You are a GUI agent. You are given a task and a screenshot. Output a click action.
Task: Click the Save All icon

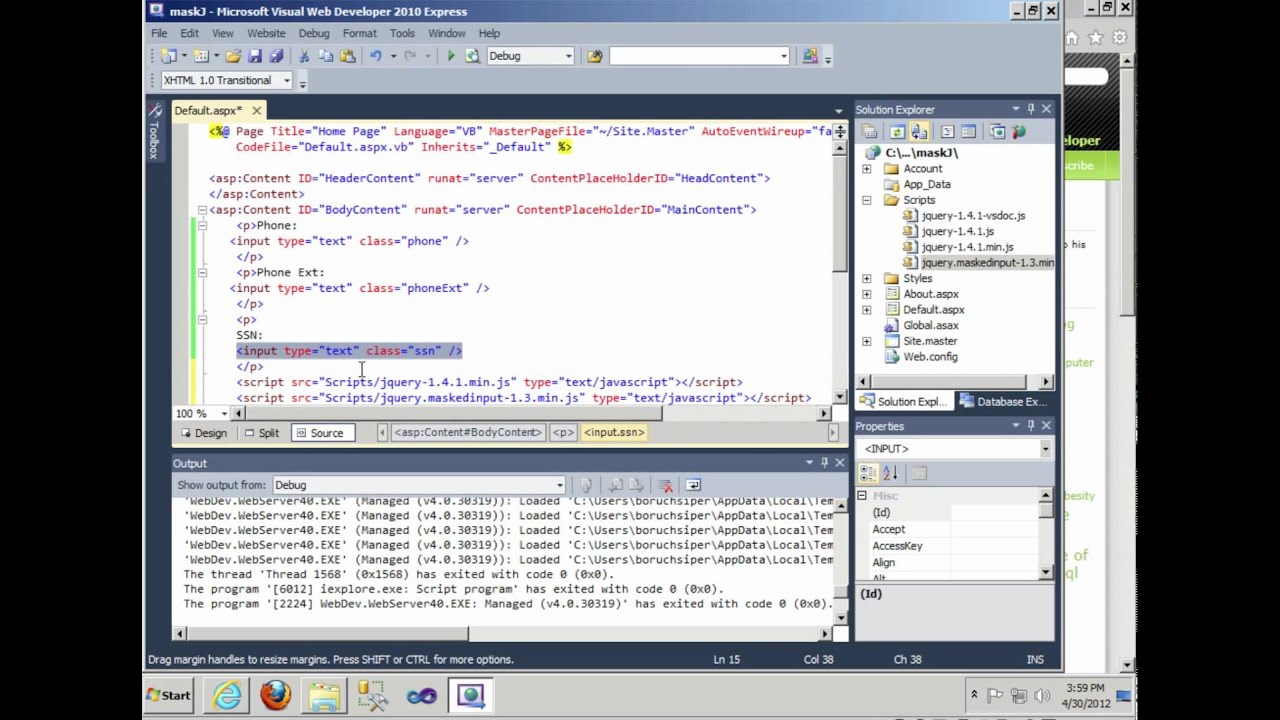(277, 56)
